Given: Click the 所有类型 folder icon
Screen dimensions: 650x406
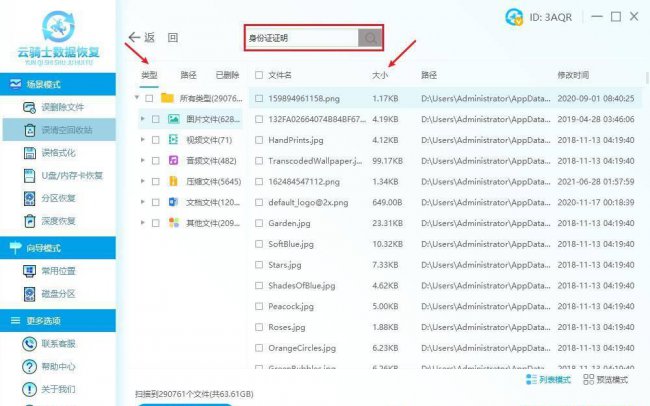Looking at the screenshot, I should point(167,98).
